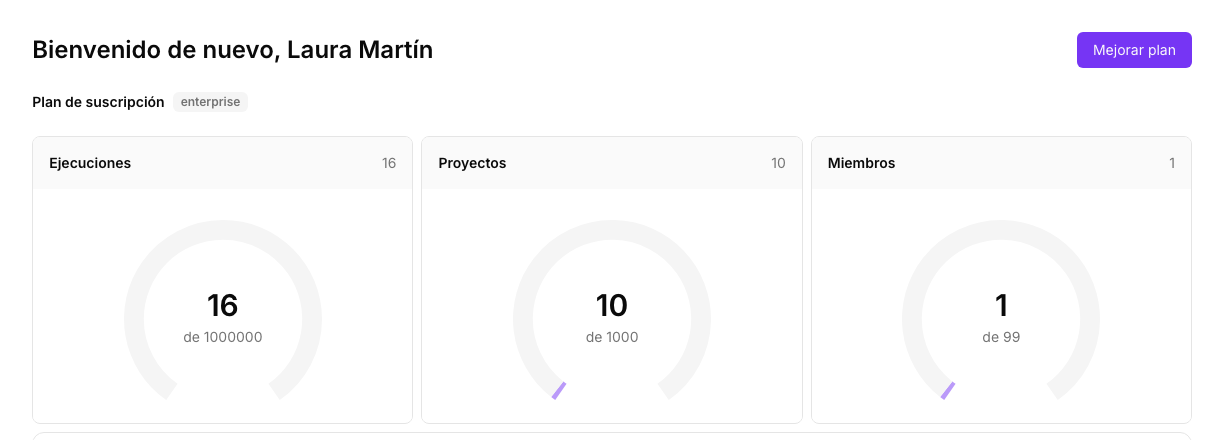Click the purple marker on the Proyectos gauge

point(559,391)
